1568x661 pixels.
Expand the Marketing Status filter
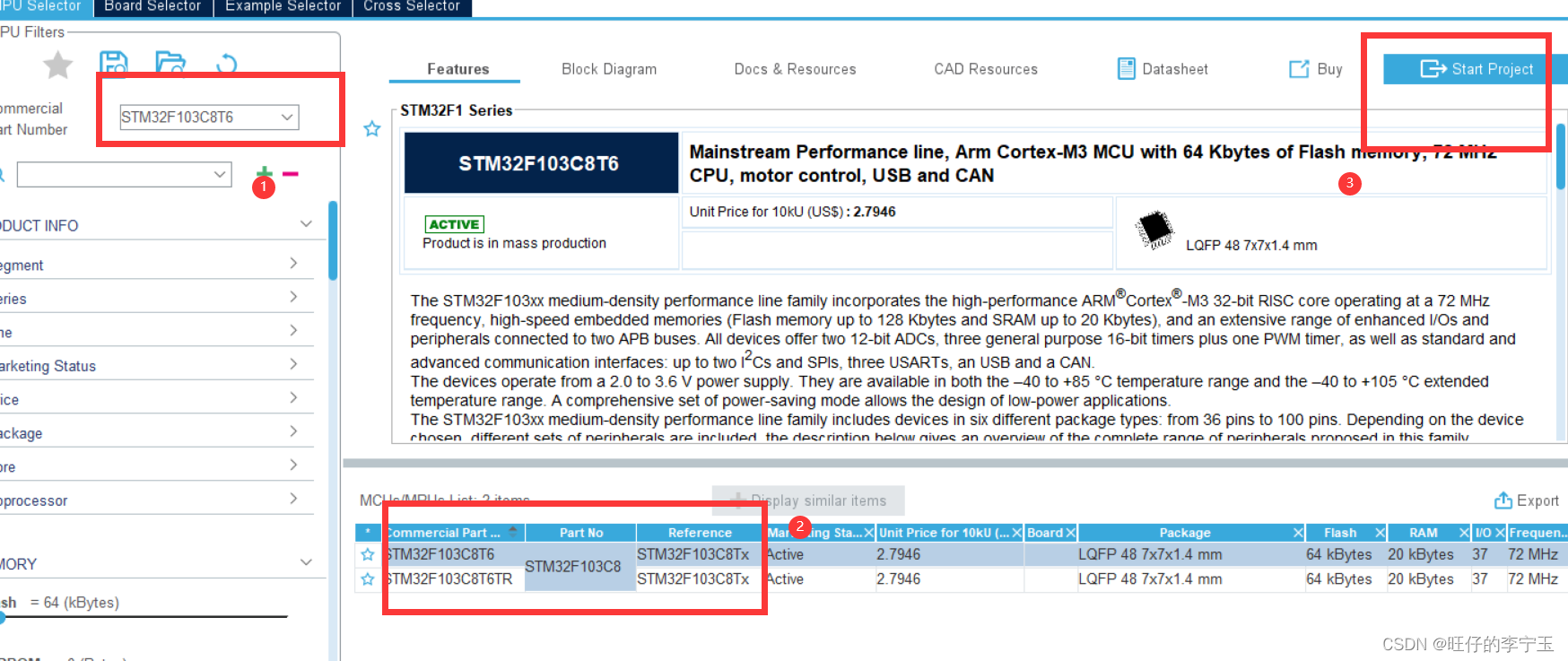click(x=293, y=364)
